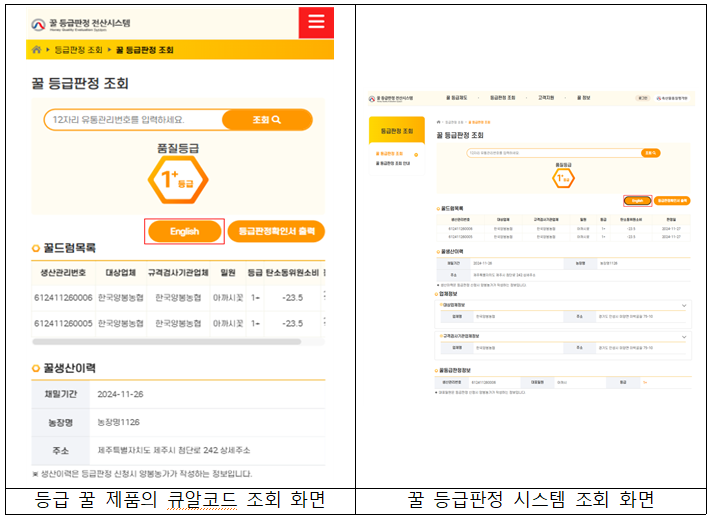Open the red hamburger menu in mobile view
Viewport: 713px width, 520px height.
tap(317, 23)
